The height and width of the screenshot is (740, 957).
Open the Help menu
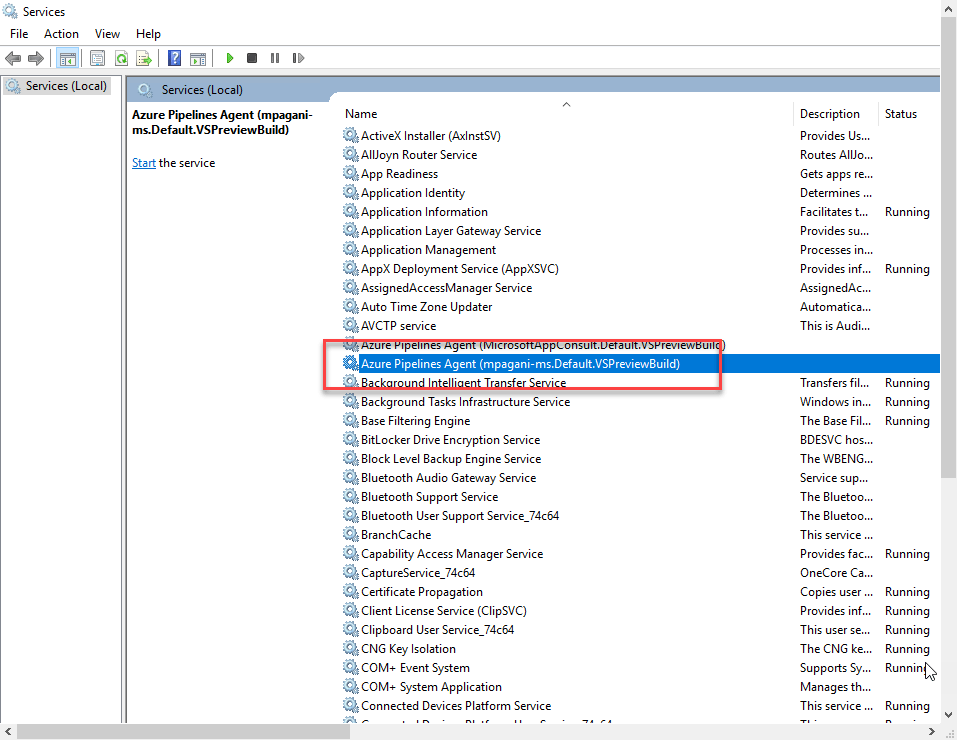(x=148, y=34)
